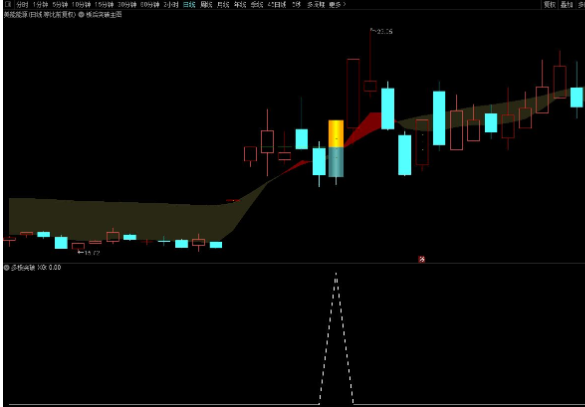Open main chart indicator circle icon
585x407 pixels.
pos(81,15)
